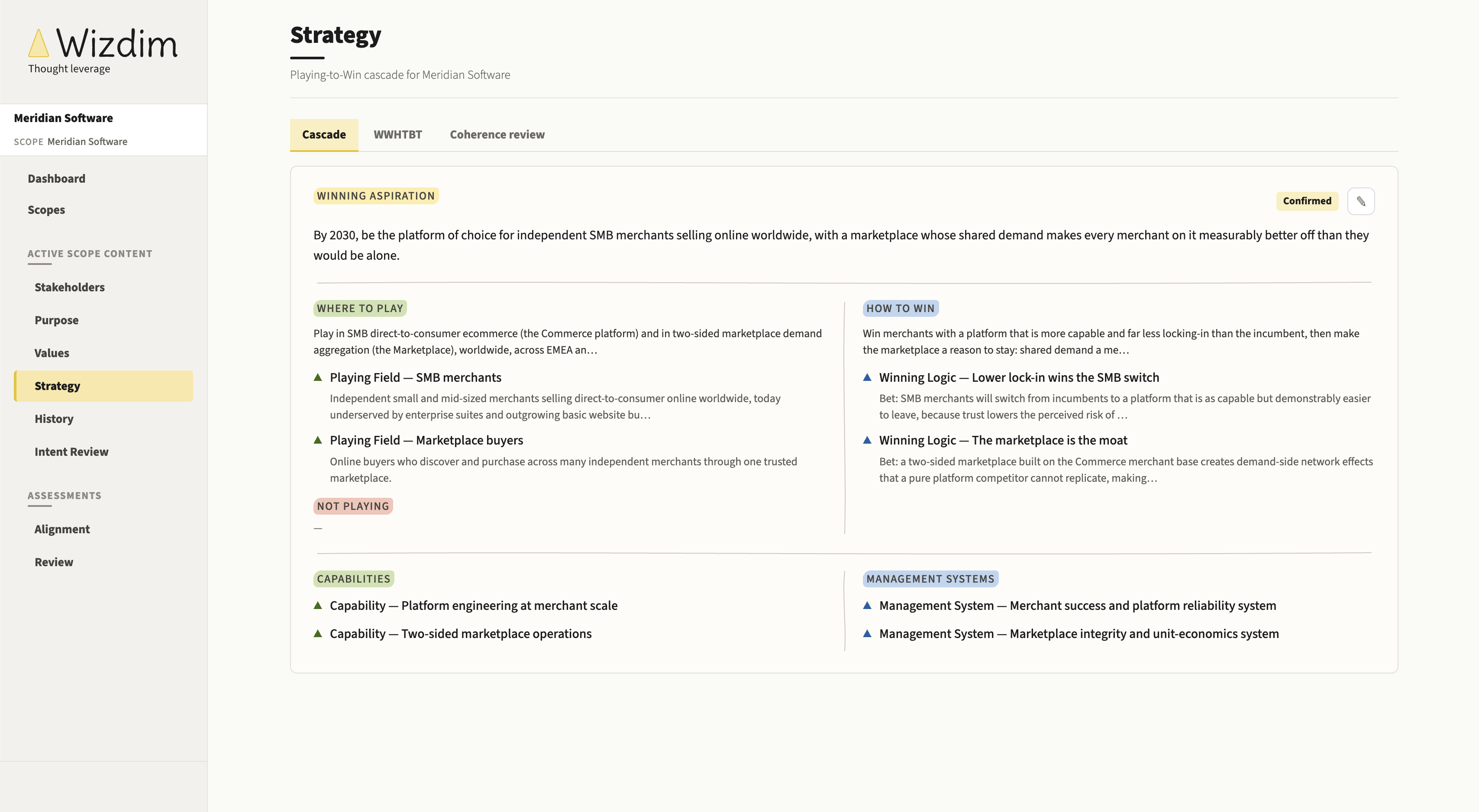The height and width of the screenshot is (812, 1479).
Task: Click the bet text about SMB merchants switching from incumbents
Action: (1125, 406)
